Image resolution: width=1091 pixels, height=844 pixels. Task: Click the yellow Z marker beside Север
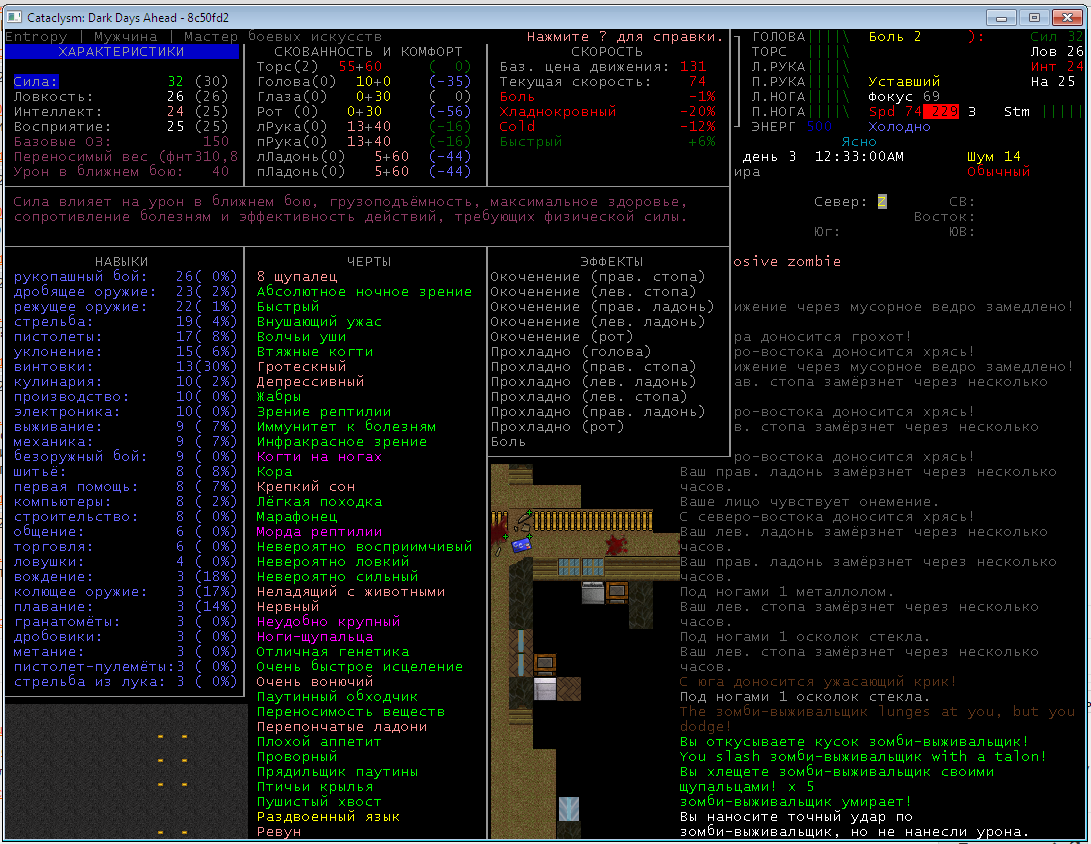(882, 202)
